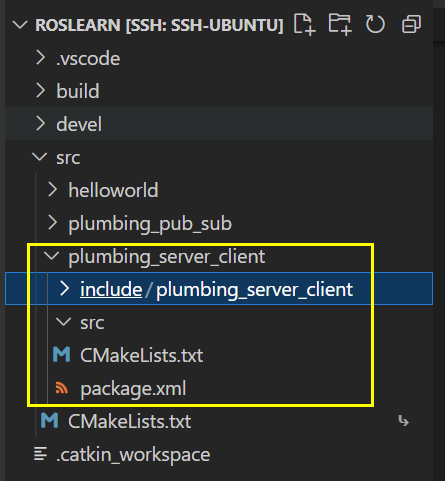The image size is (445, 481).
Task: Select the helloworld folder name
Action: 113,190
